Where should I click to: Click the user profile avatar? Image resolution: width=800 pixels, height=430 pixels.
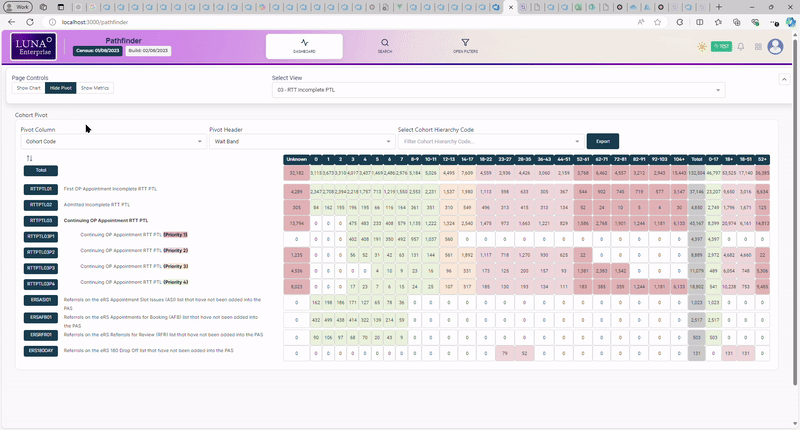click(x=775, y=46)
